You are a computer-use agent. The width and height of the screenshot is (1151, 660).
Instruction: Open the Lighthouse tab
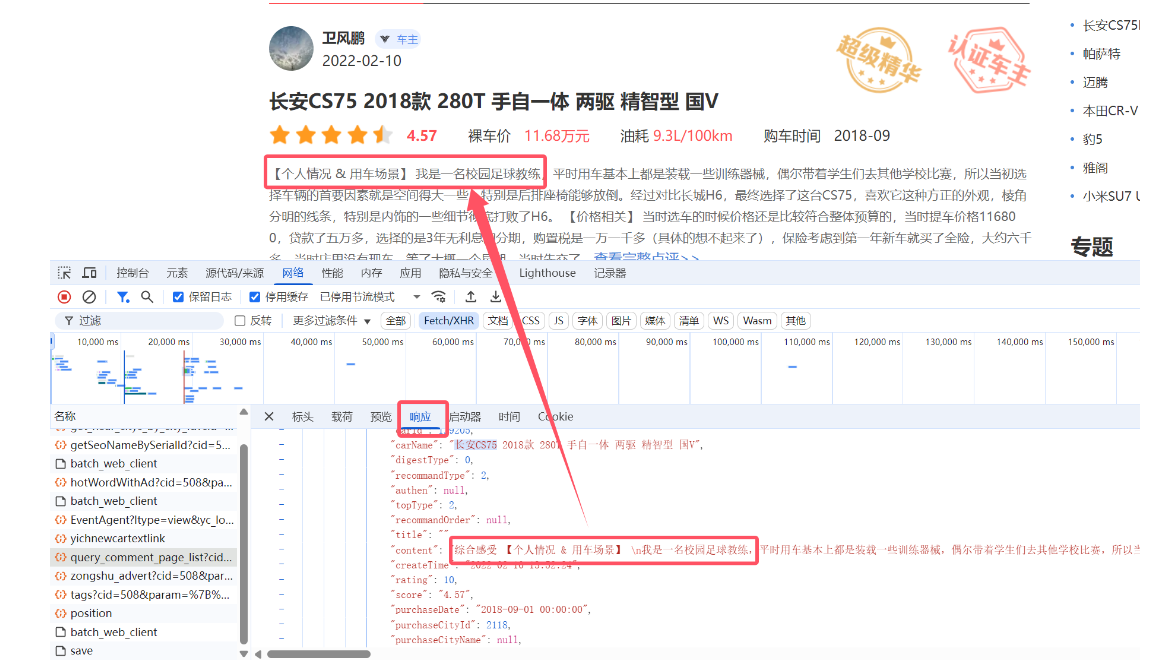547,273
